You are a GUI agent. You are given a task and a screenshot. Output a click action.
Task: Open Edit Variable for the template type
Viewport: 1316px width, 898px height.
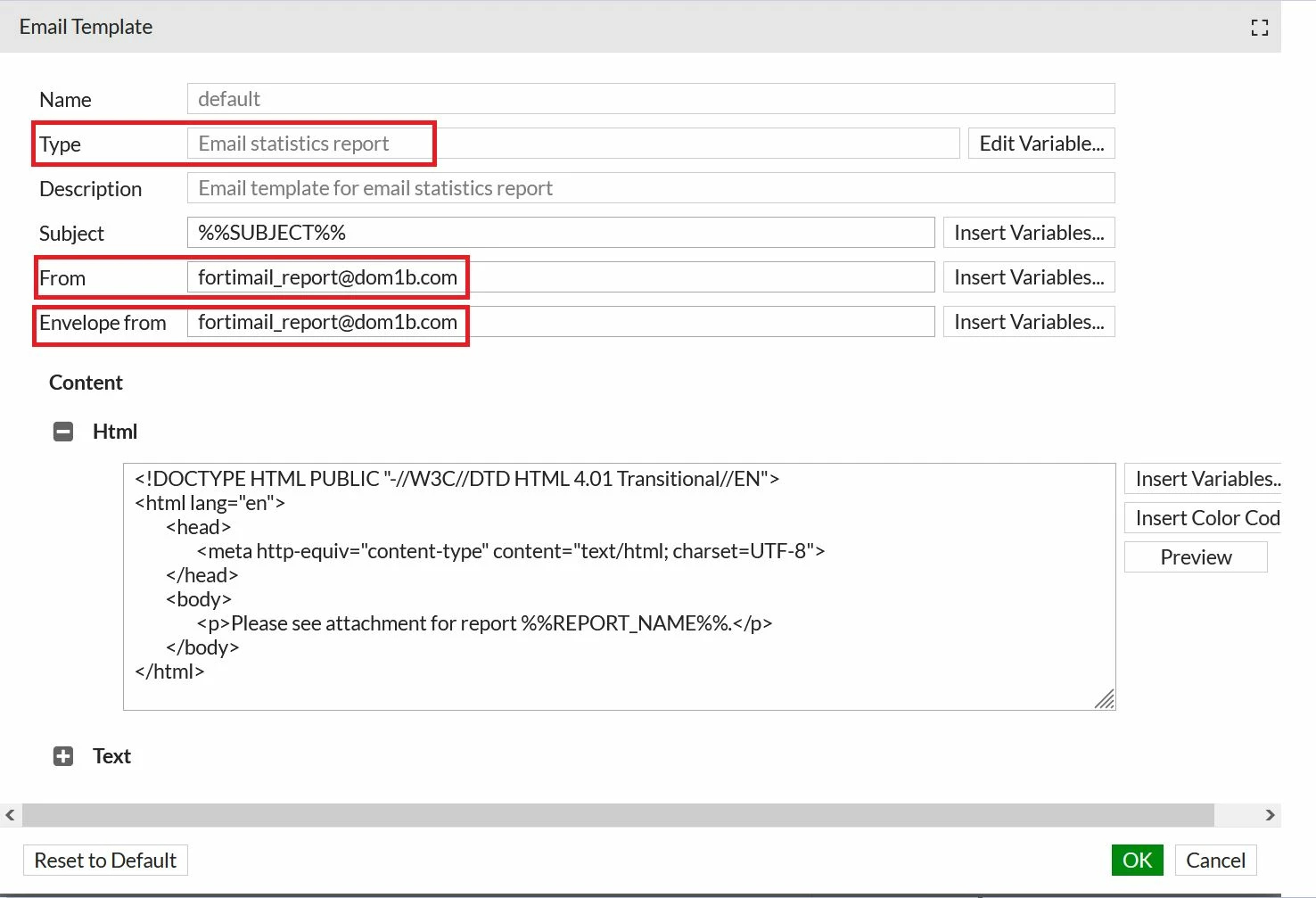click(1041, 144)
